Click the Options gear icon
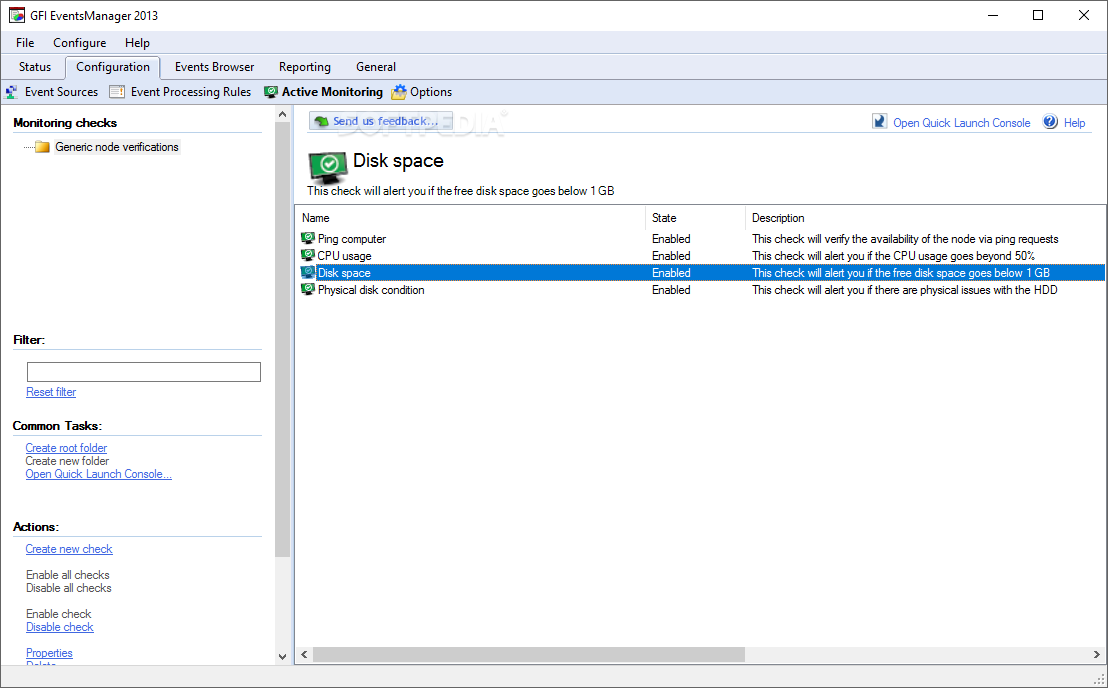The width and height of the screenshot is (1108, 688). click(x=399, y=92)
